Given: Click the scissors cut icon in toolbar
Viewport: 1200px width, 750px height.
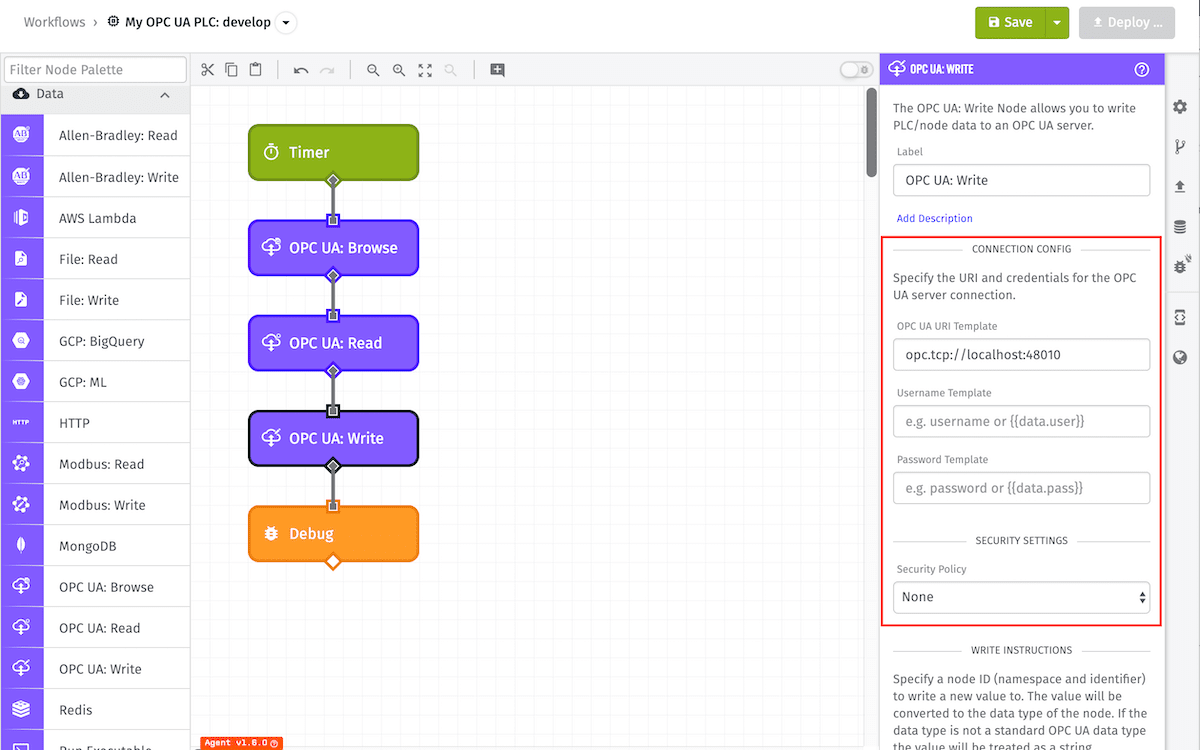Looking at the screenshot, I should [x=207, y=70].
